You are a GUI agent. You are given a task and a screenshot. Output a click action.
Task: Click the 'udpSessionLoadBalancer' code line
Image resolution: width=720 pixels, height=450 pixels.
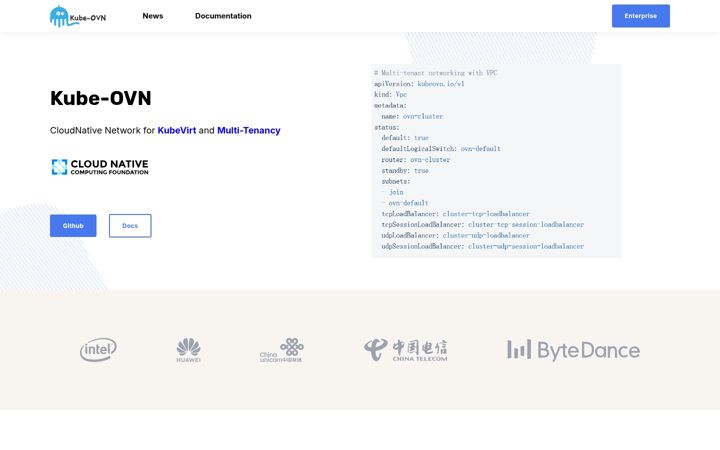pyautogui.click(x=483, y=247)
